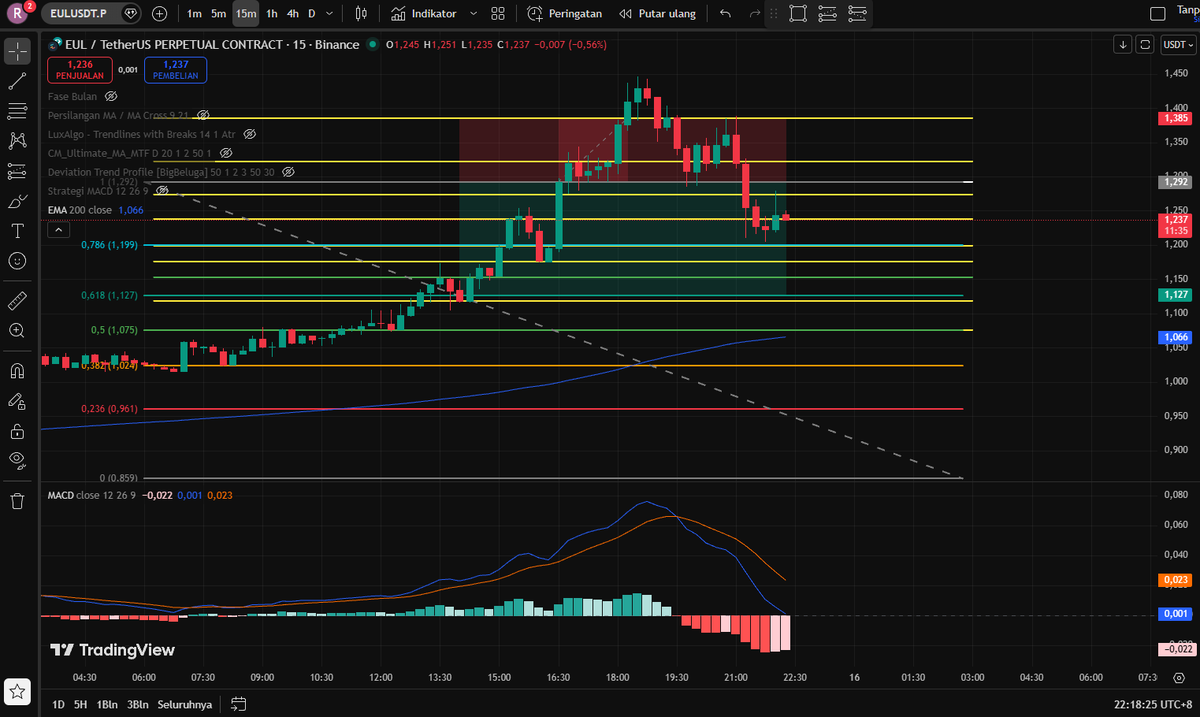
Task: Select the crosshair cursor tool
Action: [x=17, y=51]
